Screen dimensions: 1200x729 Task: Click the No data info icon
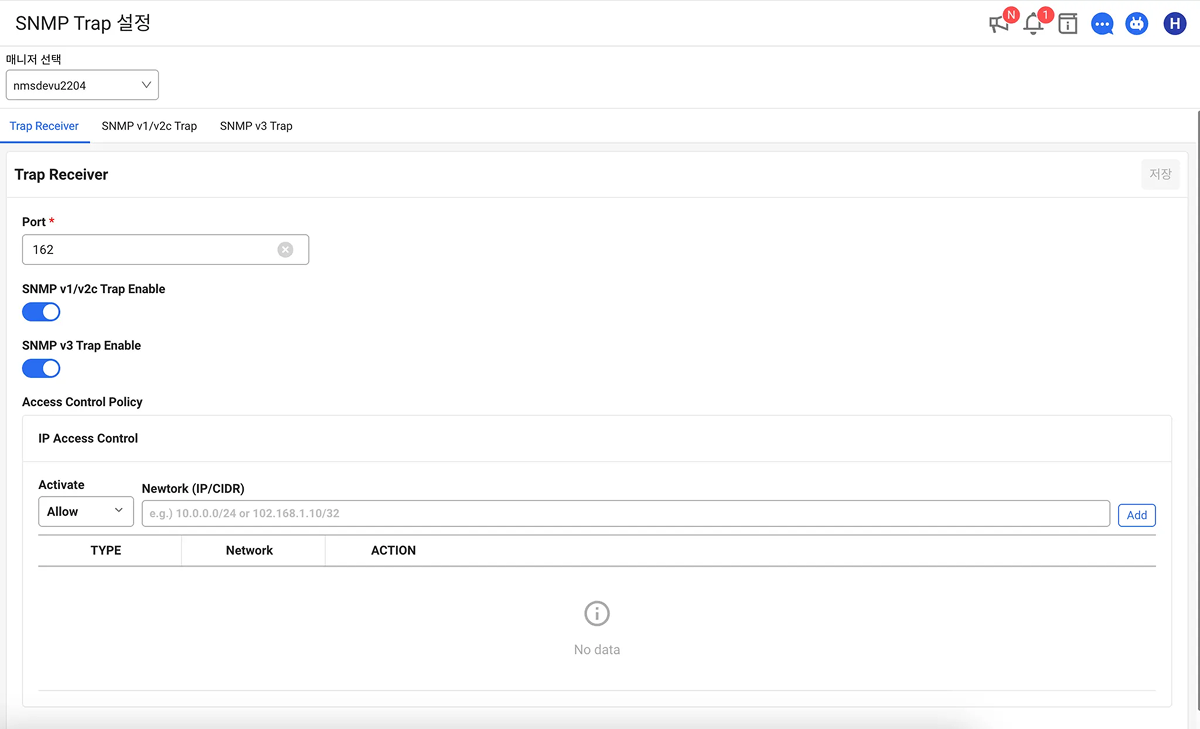point(597,614)
